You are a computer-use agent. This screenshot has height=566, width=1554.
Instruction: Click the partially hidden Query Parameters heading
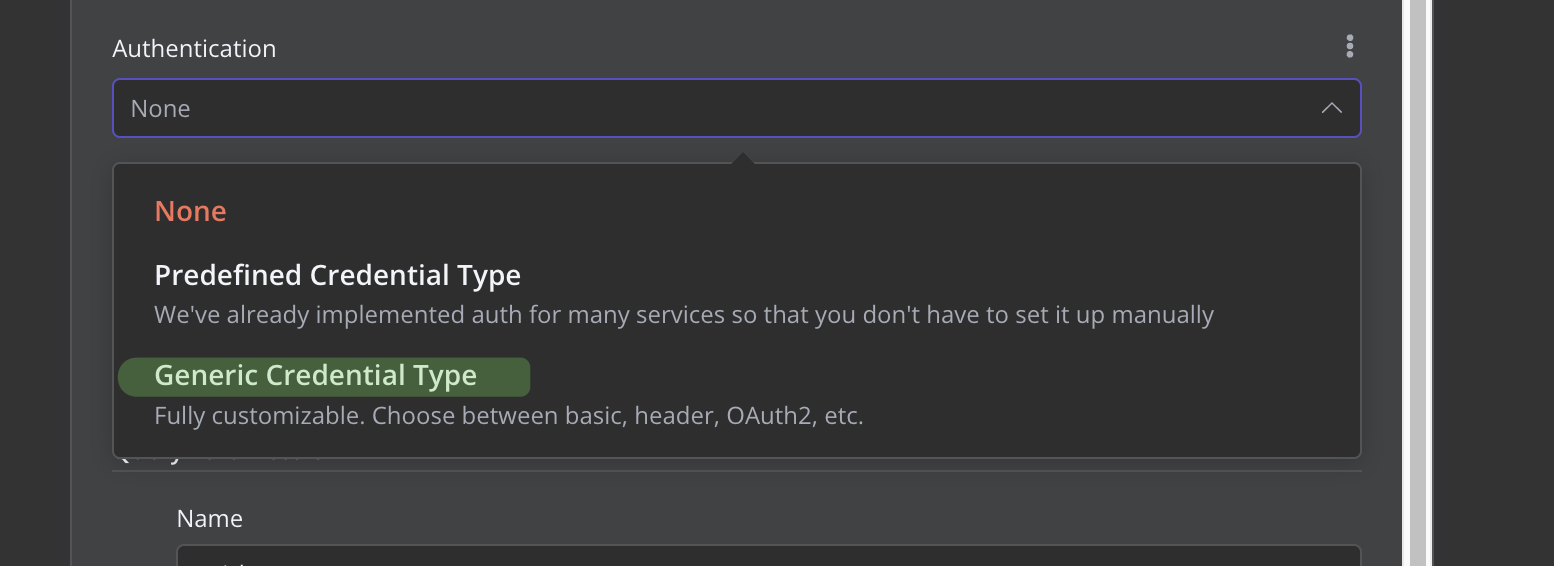click(220, 458)
